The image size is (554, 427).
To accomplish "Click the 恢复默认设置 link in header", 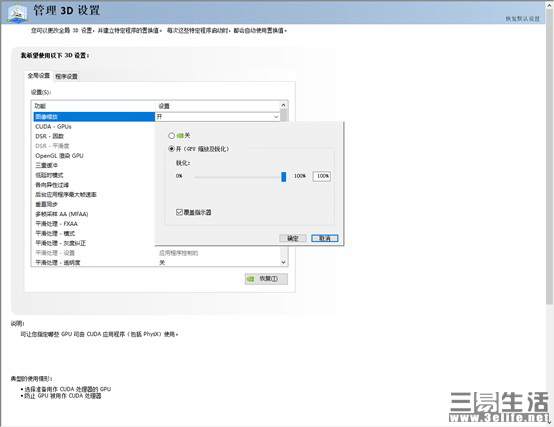I will 523,19.
